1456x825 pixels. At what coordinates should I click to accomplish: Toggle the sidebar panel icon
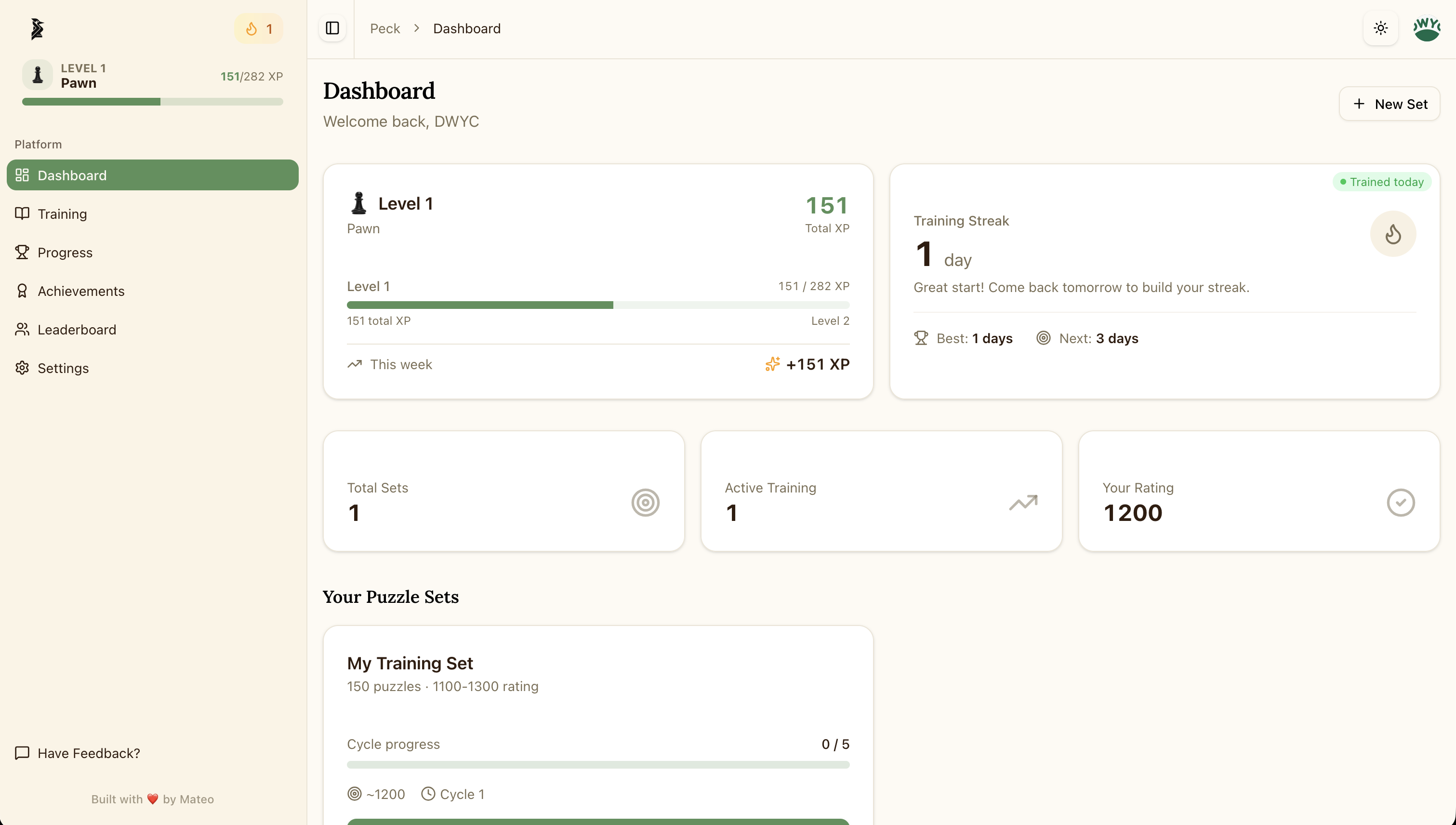[x=332, y=28]
